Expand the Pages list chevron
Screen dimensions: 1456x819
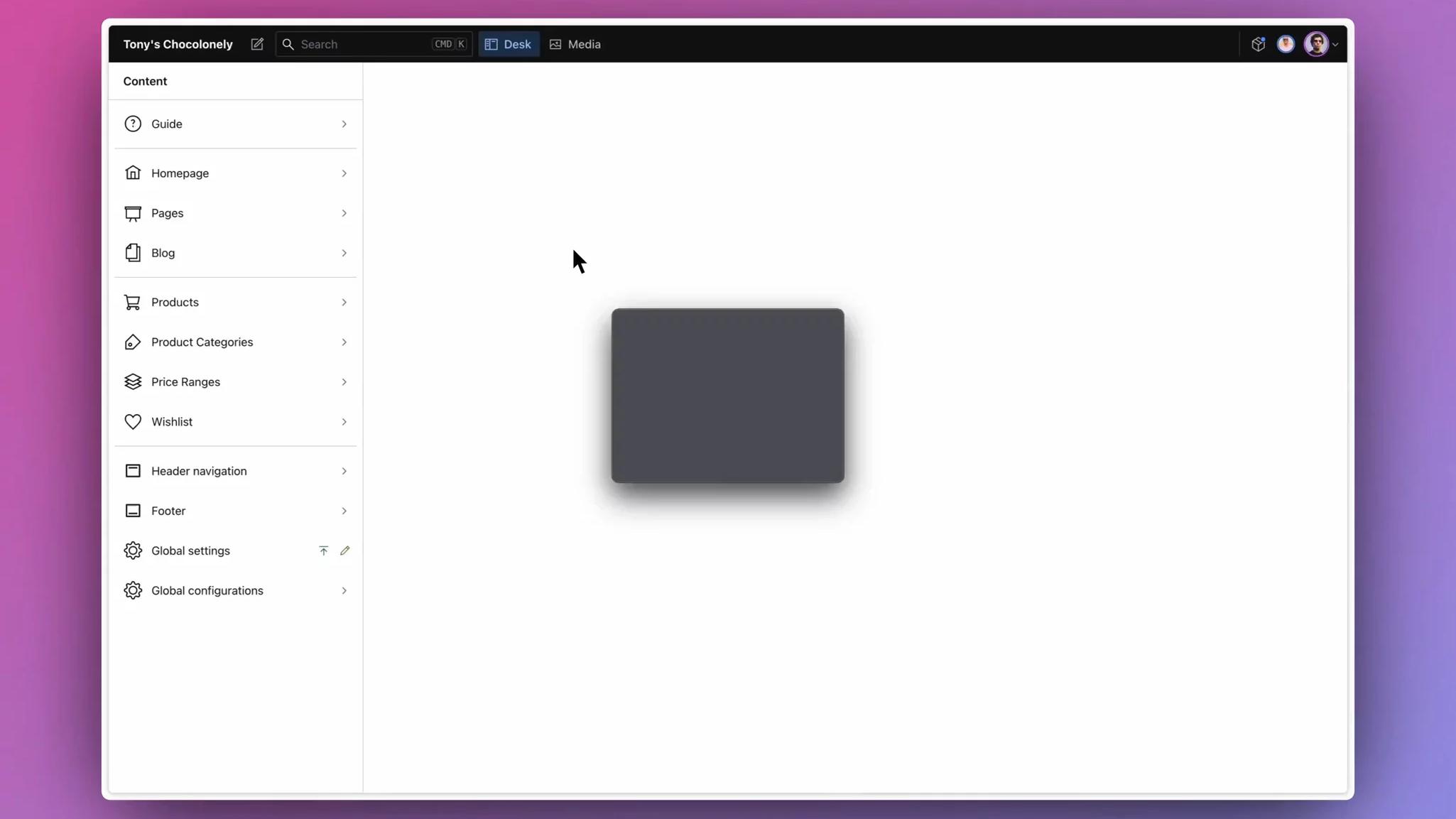(x=344, y=213)
